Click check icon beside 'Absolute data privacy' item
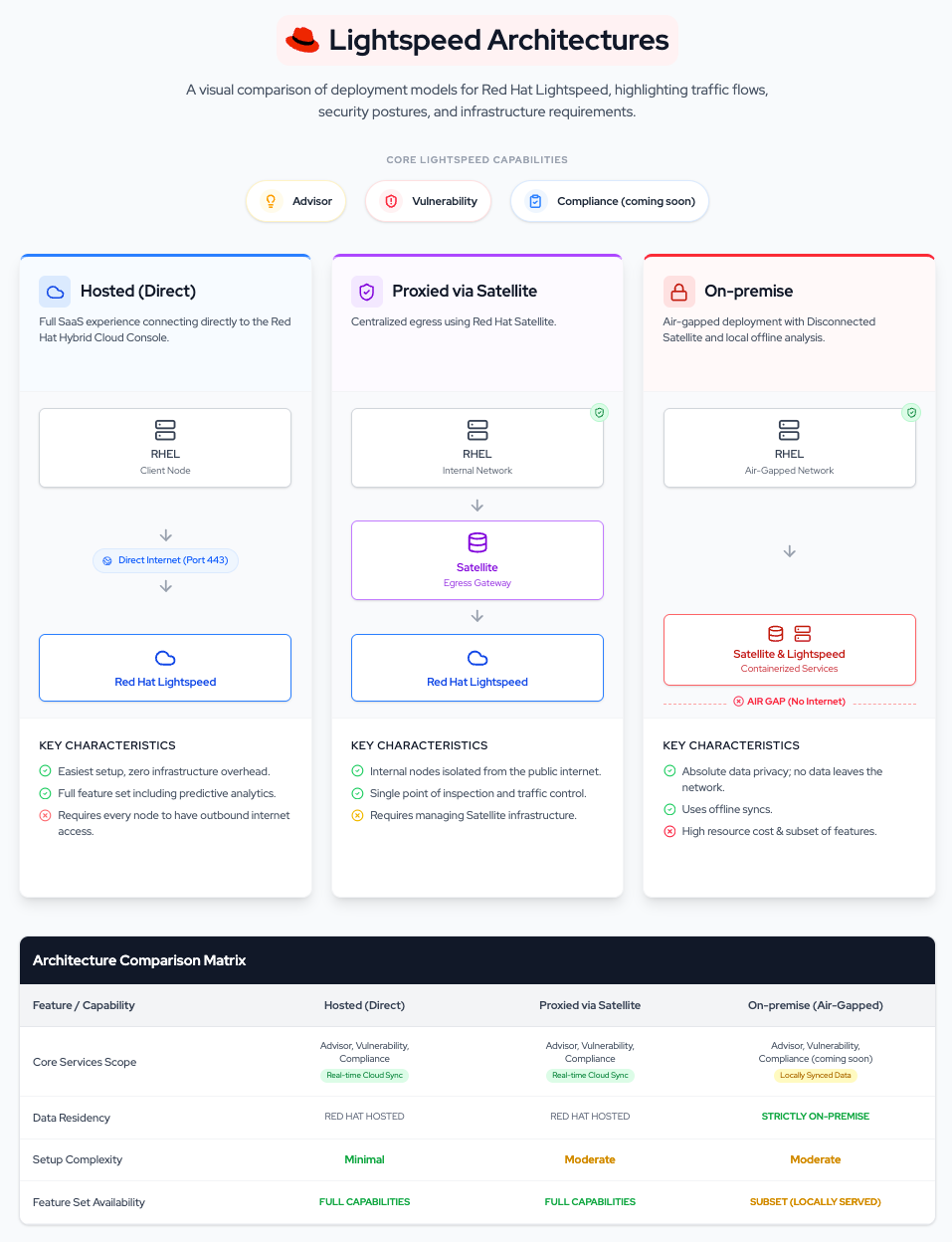The width and height of the screenshot is (952, 1242). coord(669,771)
